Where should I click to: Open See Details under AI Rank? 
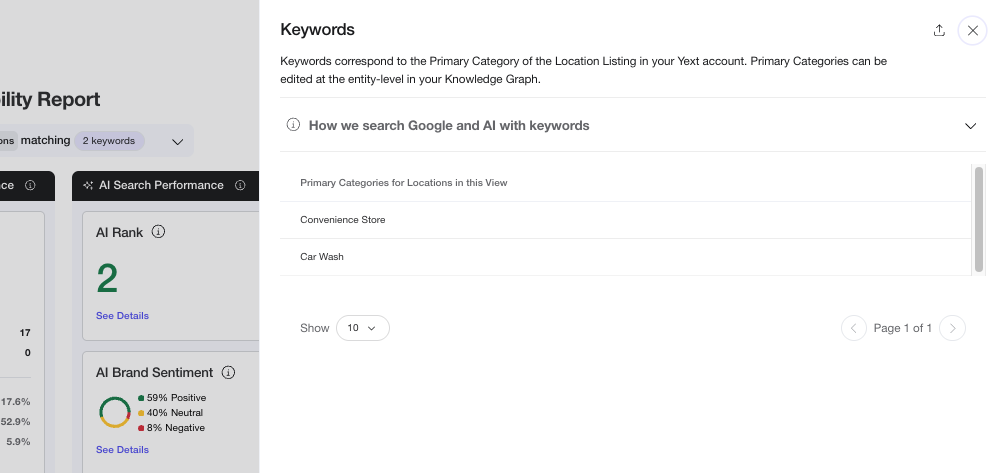tap(122, 315)
